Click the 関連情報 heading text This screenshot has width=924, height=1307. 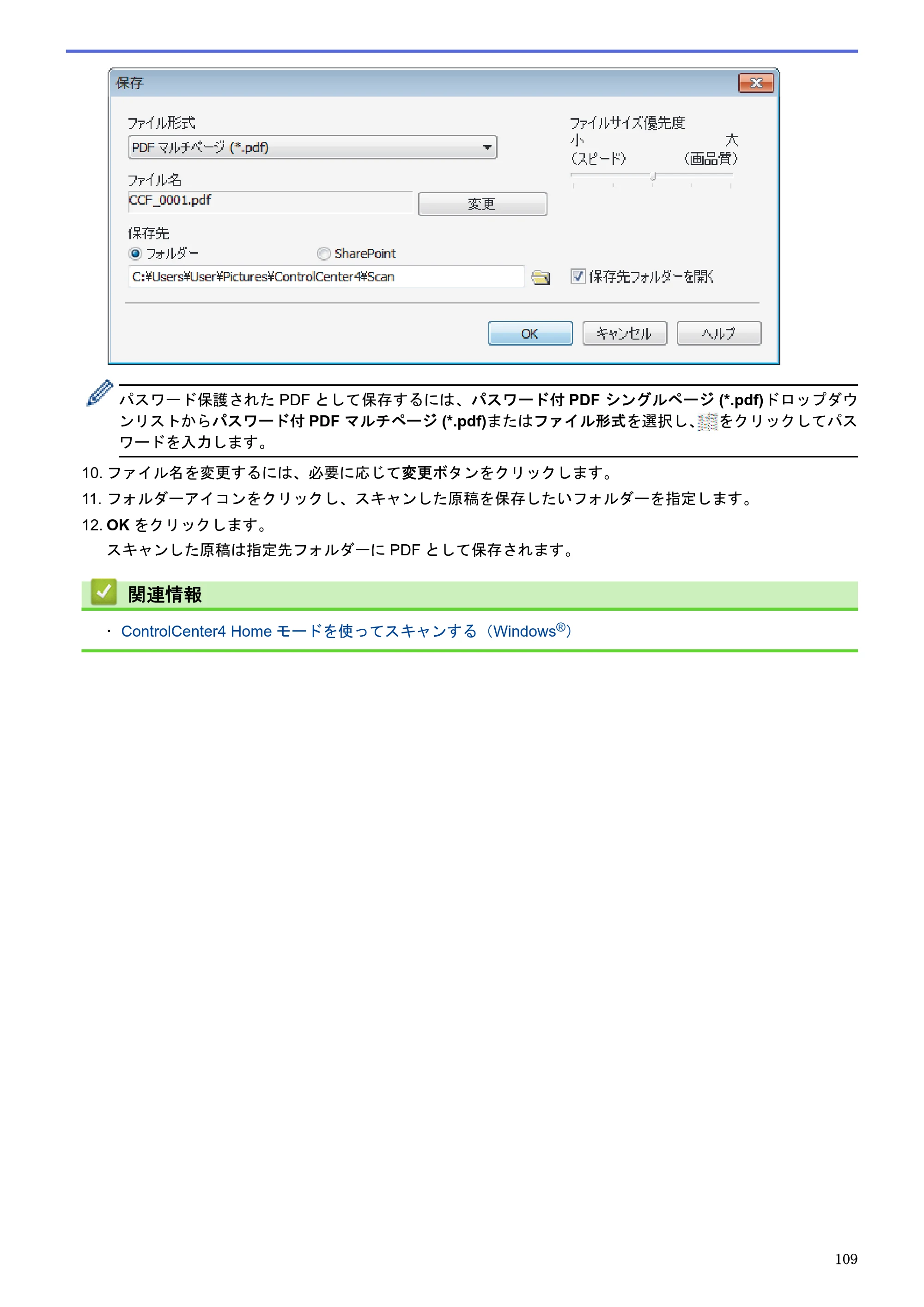pos(164,595)
